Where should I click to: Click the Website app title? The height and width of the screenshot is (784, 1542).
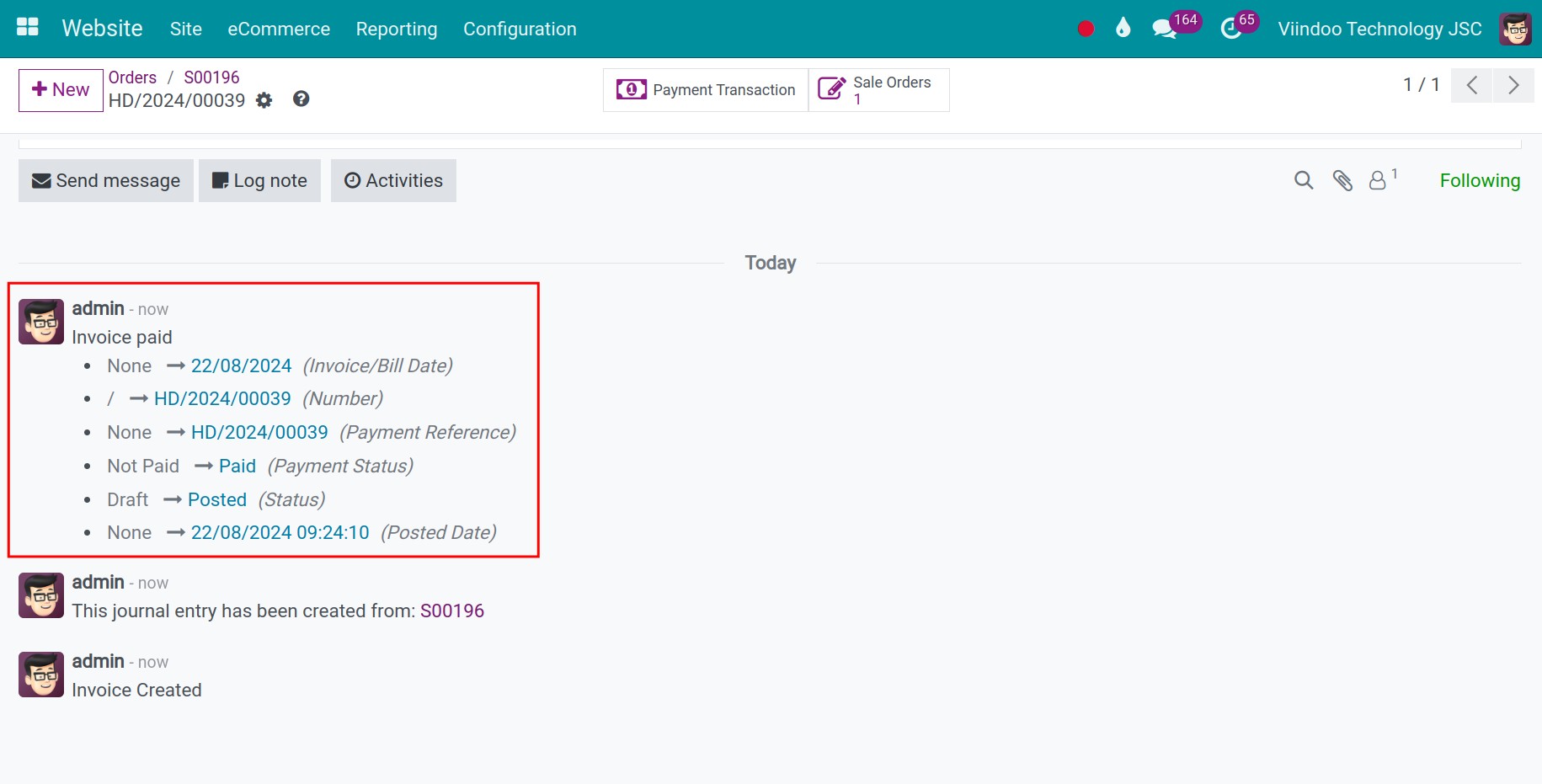coord(103,29)
